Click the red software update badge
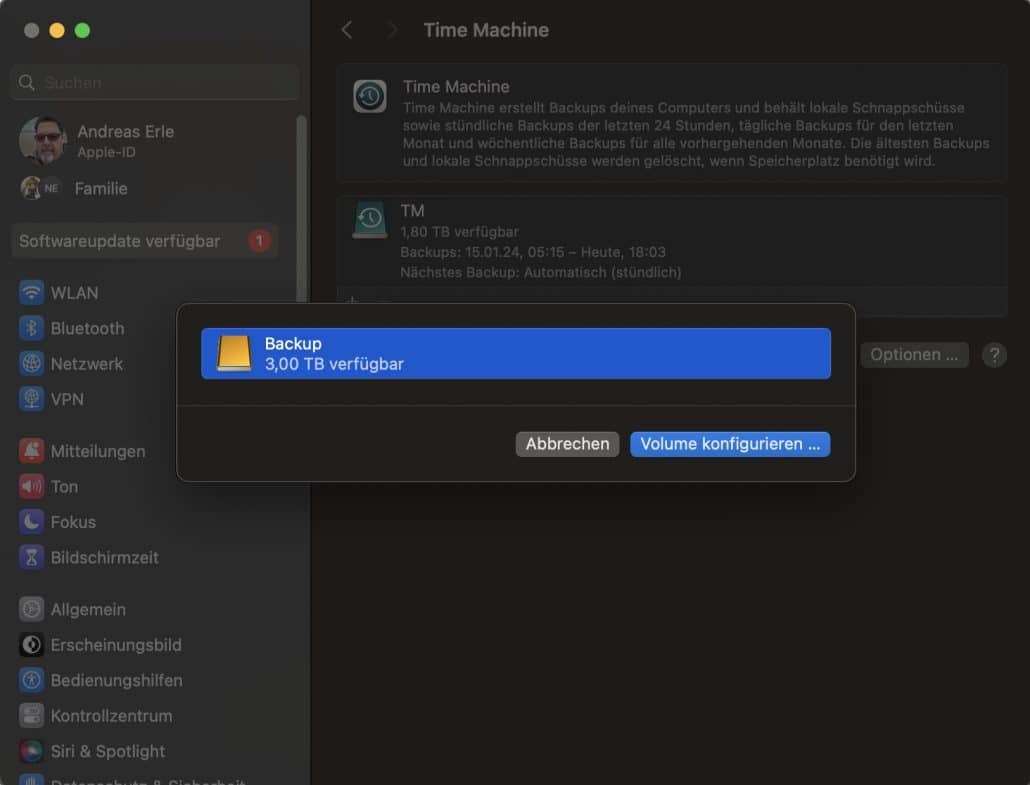The height and width of the screenshot is (785, 1030). pos(259,241)
